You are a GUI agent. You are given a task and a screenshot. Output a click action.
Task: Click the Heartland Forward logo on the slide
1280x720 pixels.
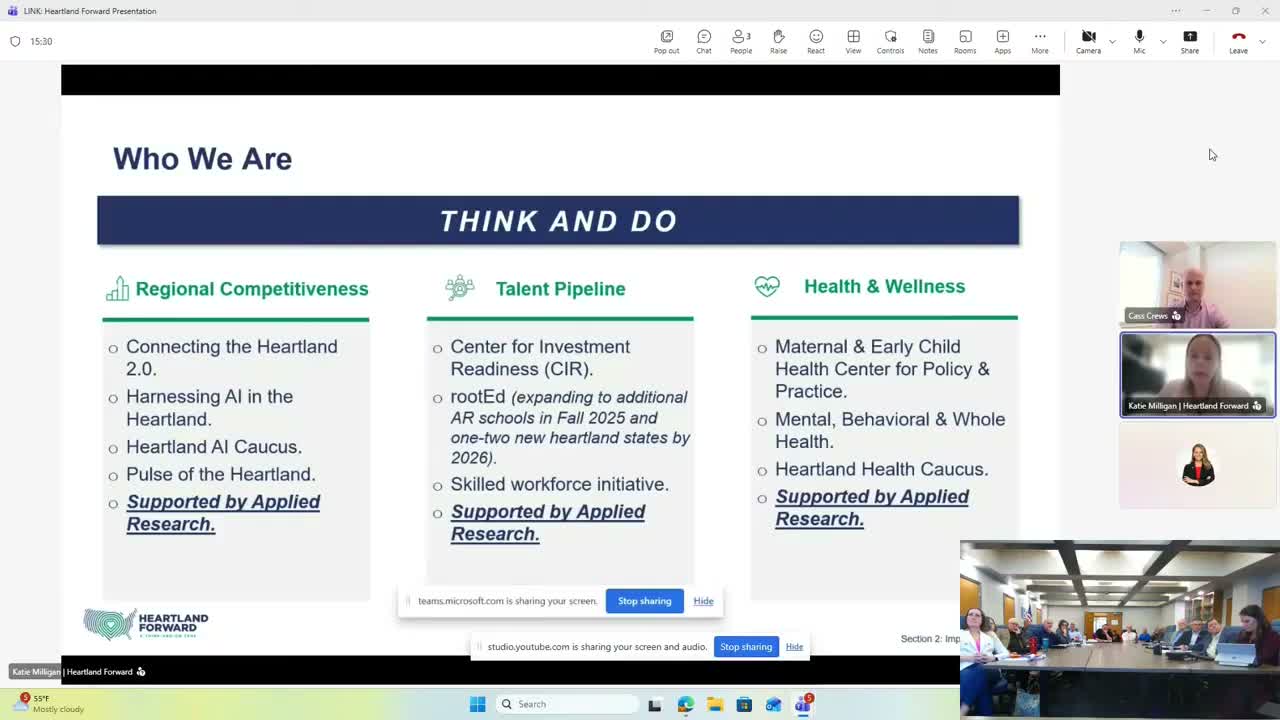pyautogui.click(x=146, y=624)
